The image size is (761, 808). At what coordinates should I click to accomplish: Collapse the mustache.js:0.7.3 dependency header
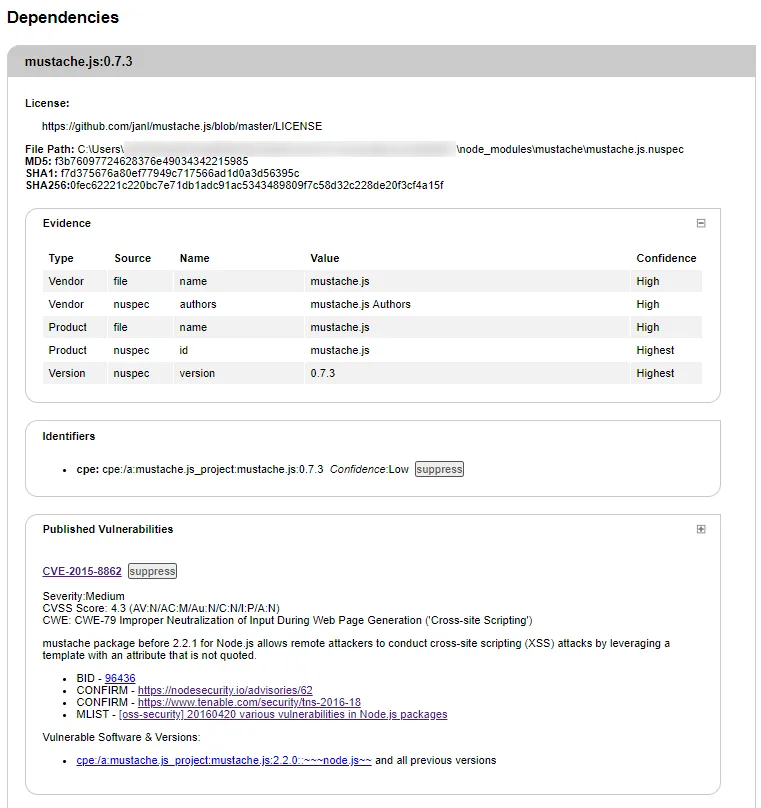tap(79, 62)
